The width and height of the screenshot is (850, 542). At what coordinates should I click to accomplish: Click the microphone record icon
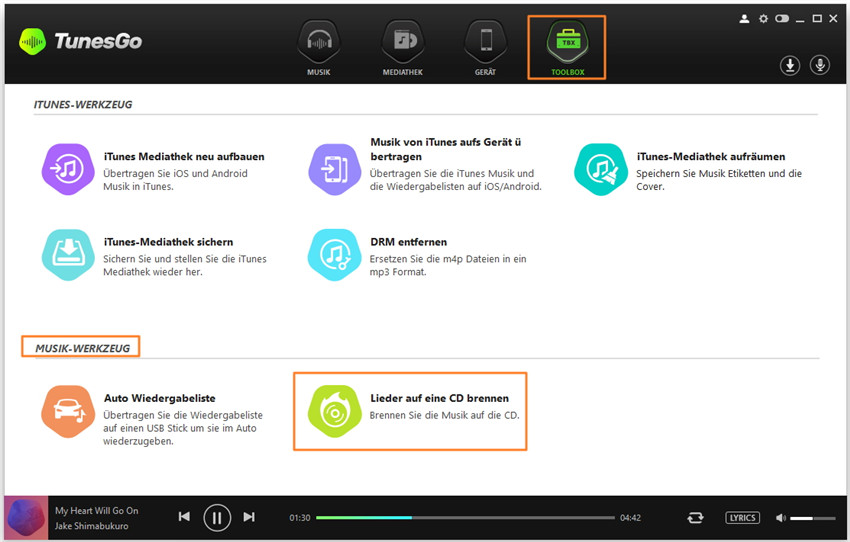tap(820, 66)
